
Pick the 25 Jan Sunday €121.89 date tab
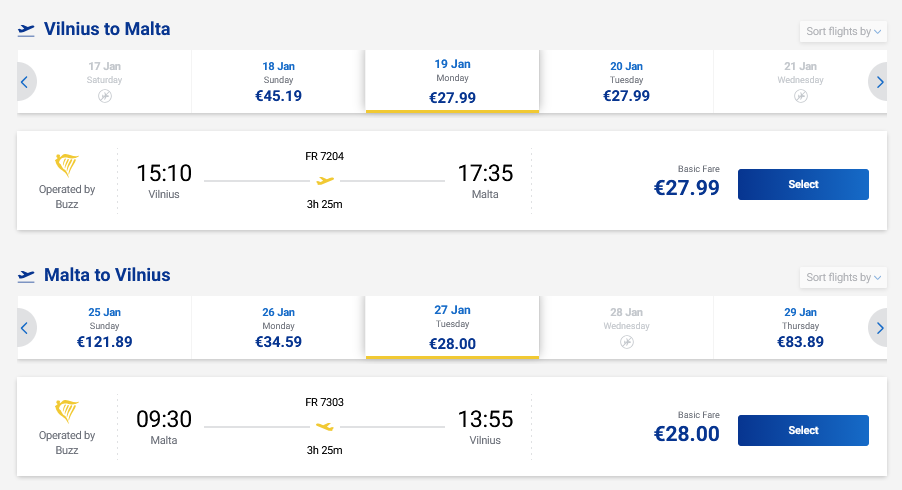[x=105, y=327]
